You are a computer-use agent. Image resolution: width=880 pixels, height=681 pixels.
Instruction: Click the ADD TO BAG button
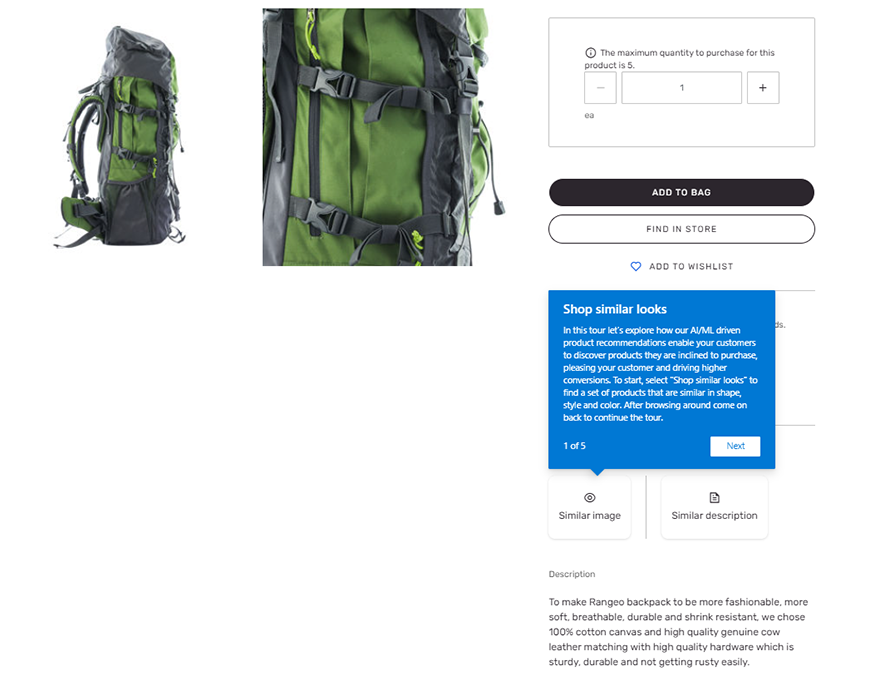pos(681,193)
